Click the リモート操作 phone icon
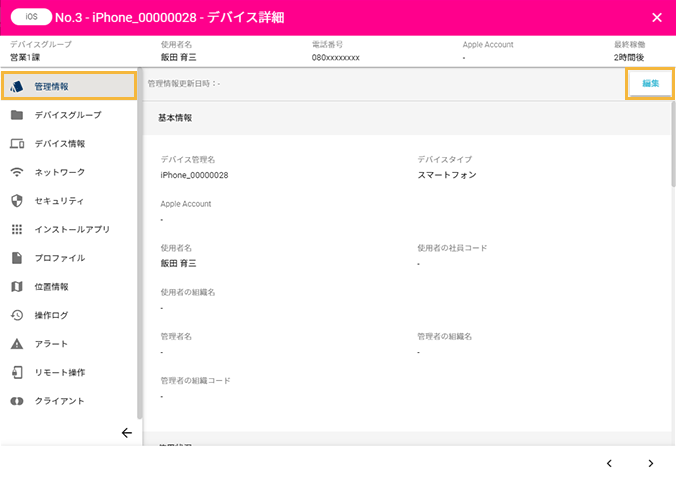Viewport: 676px width, 478px height. click(17, 372)
